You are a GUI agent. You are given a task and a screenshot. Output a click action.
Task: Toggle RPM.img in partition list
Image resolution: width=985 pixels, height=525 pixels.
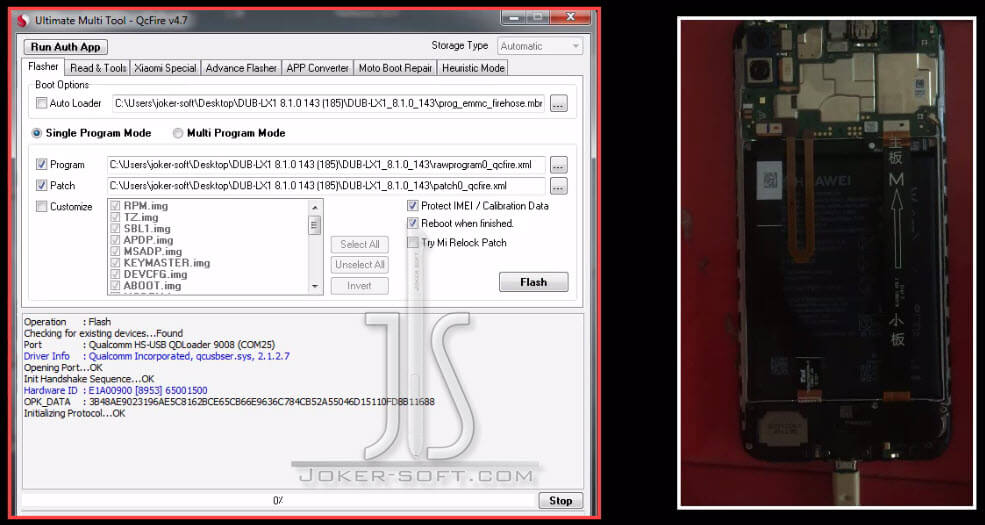tap(116, 205)
